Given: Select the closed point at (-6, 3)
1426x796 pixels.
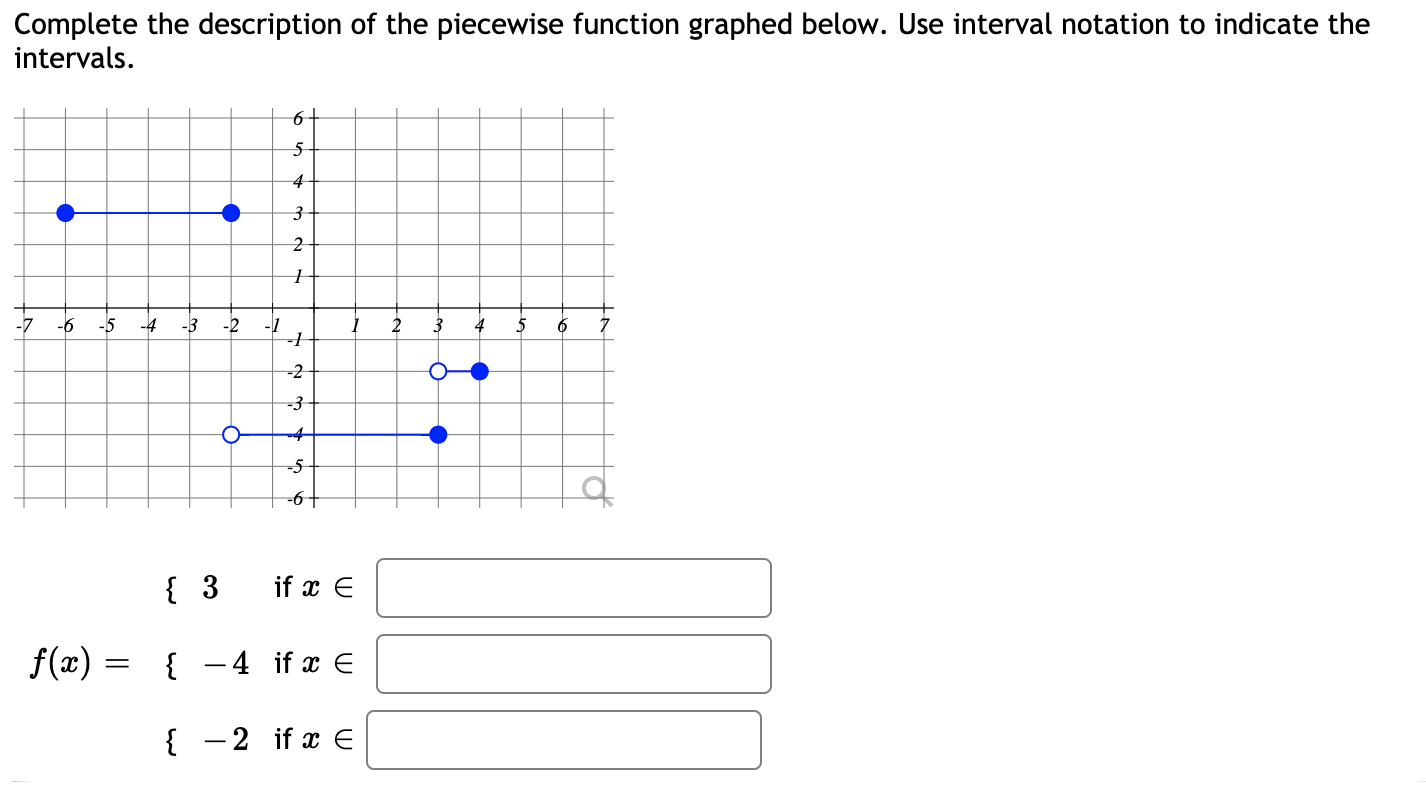Looking at the screenshot, I should [66, 212].
